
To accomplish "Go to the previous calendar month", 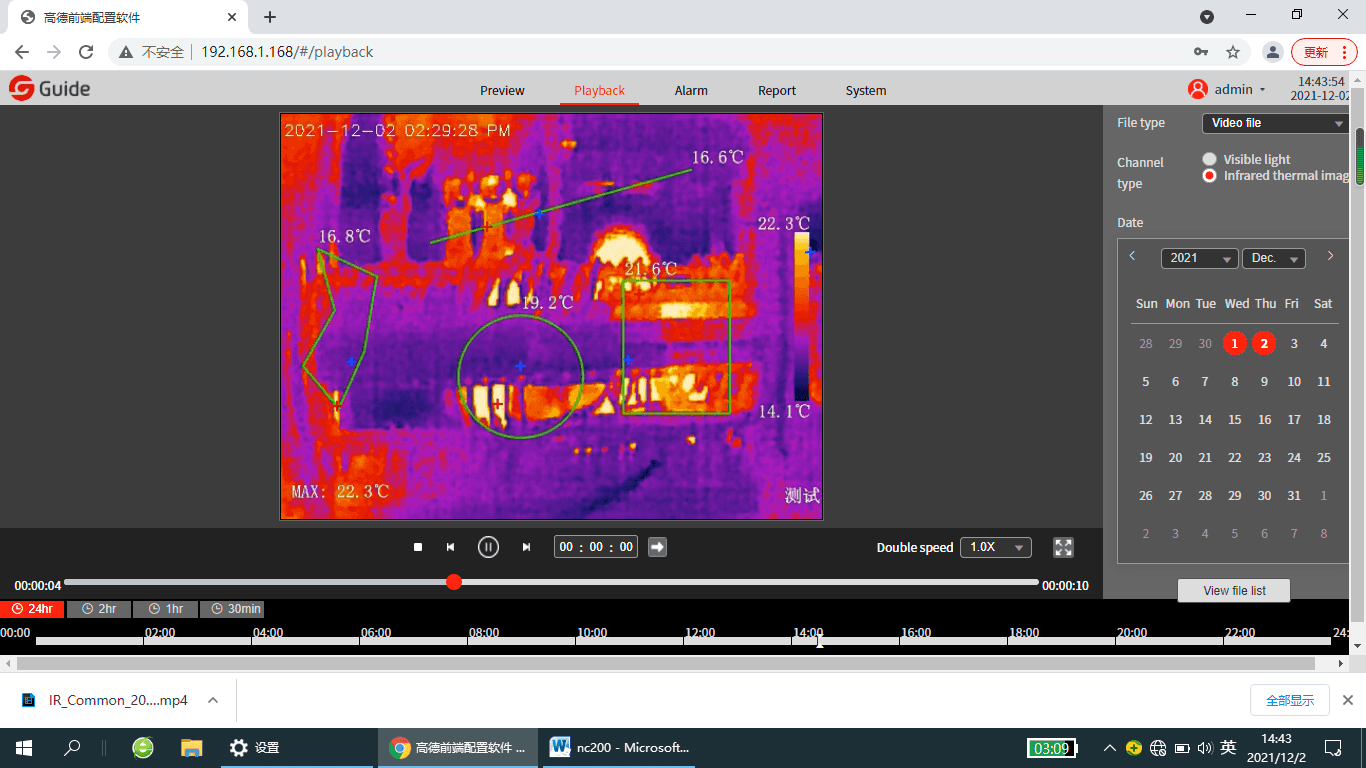I will coord(1132,256).
